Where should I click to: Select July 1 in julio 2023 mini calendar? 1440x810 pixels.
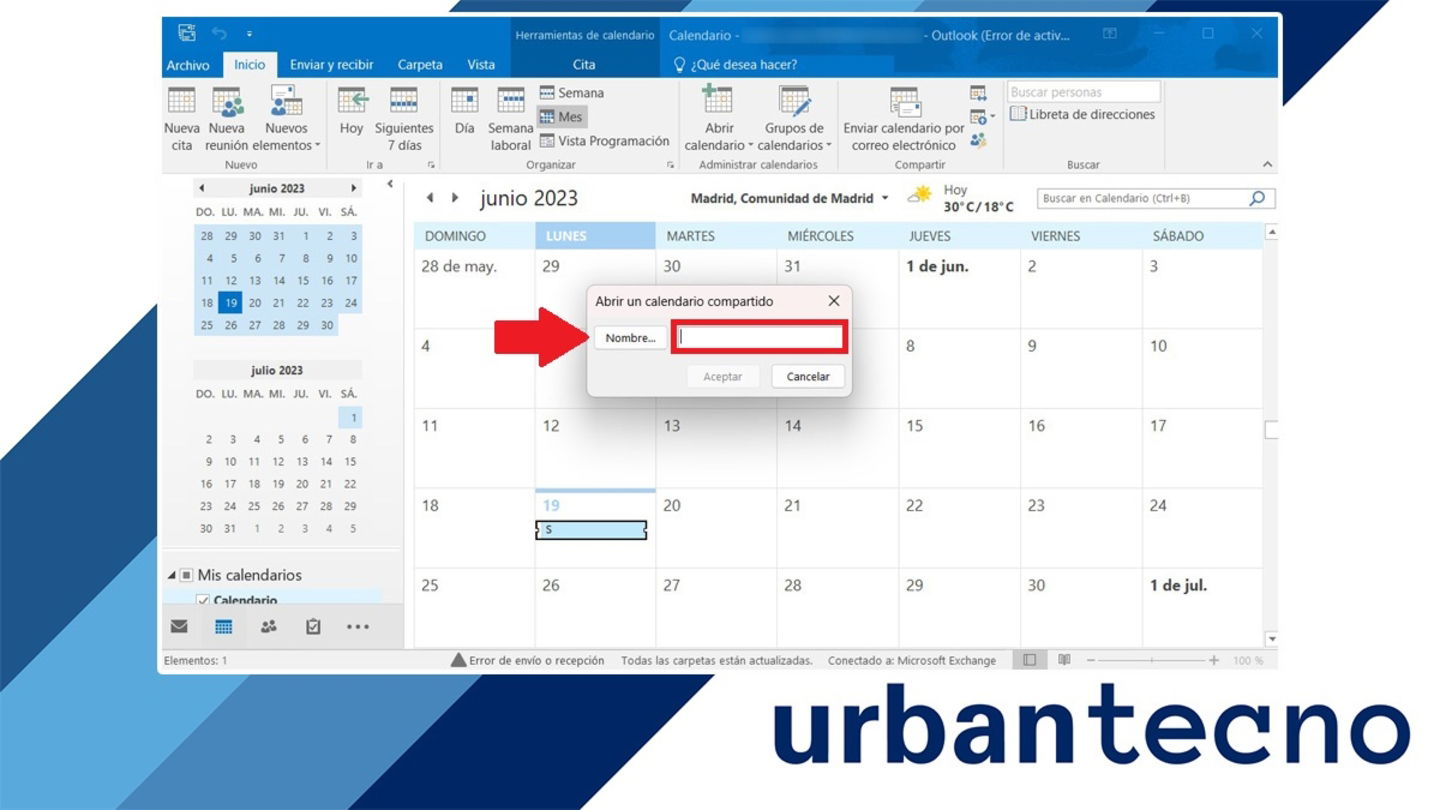(350, 418)
